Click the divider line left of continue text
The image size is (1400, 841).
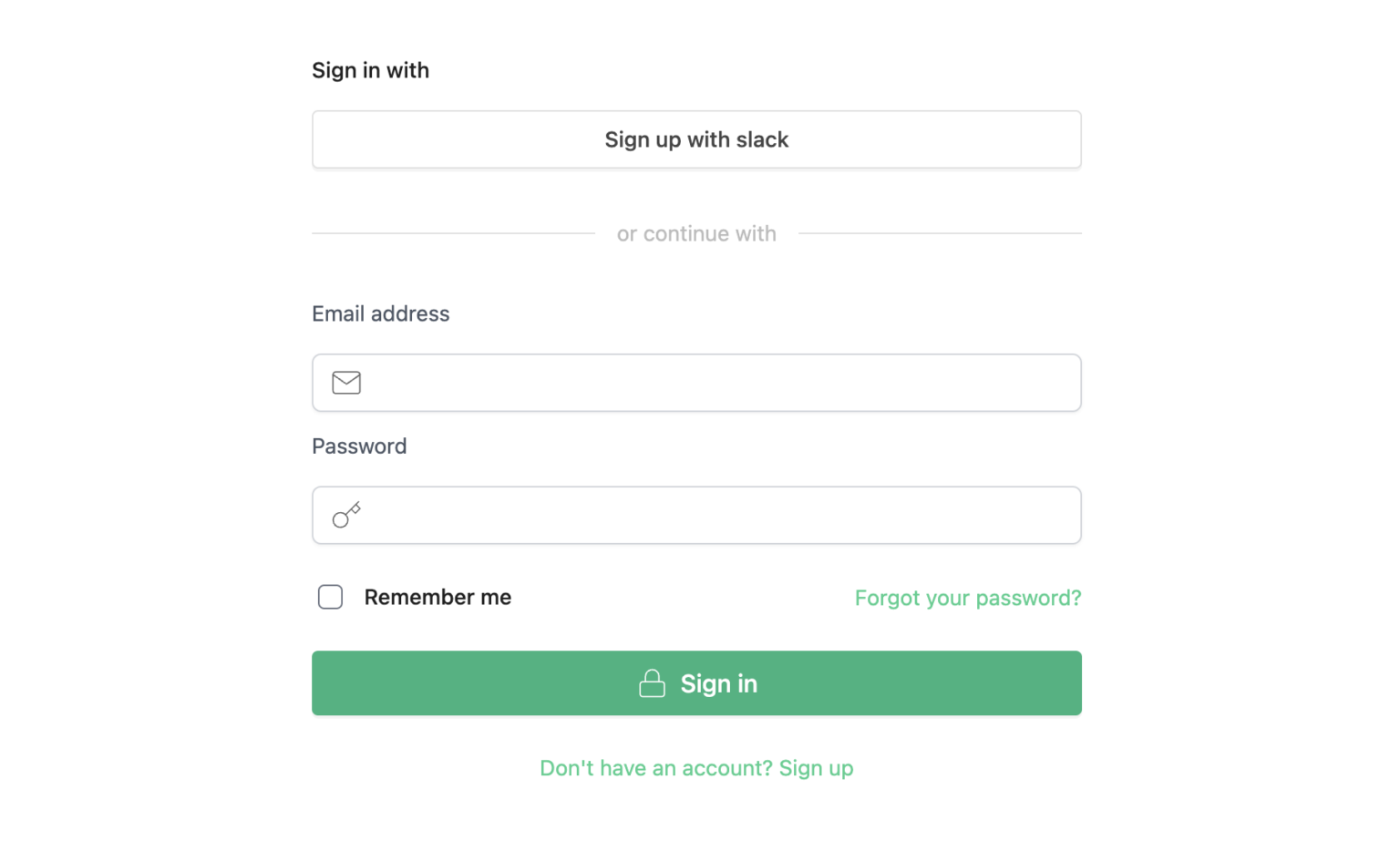453,233
